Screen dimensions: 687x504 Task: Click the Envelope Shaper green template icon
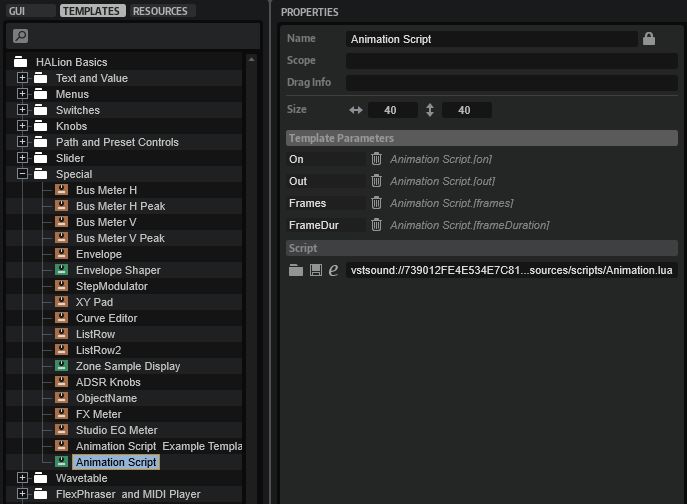(x=61, y=270)
